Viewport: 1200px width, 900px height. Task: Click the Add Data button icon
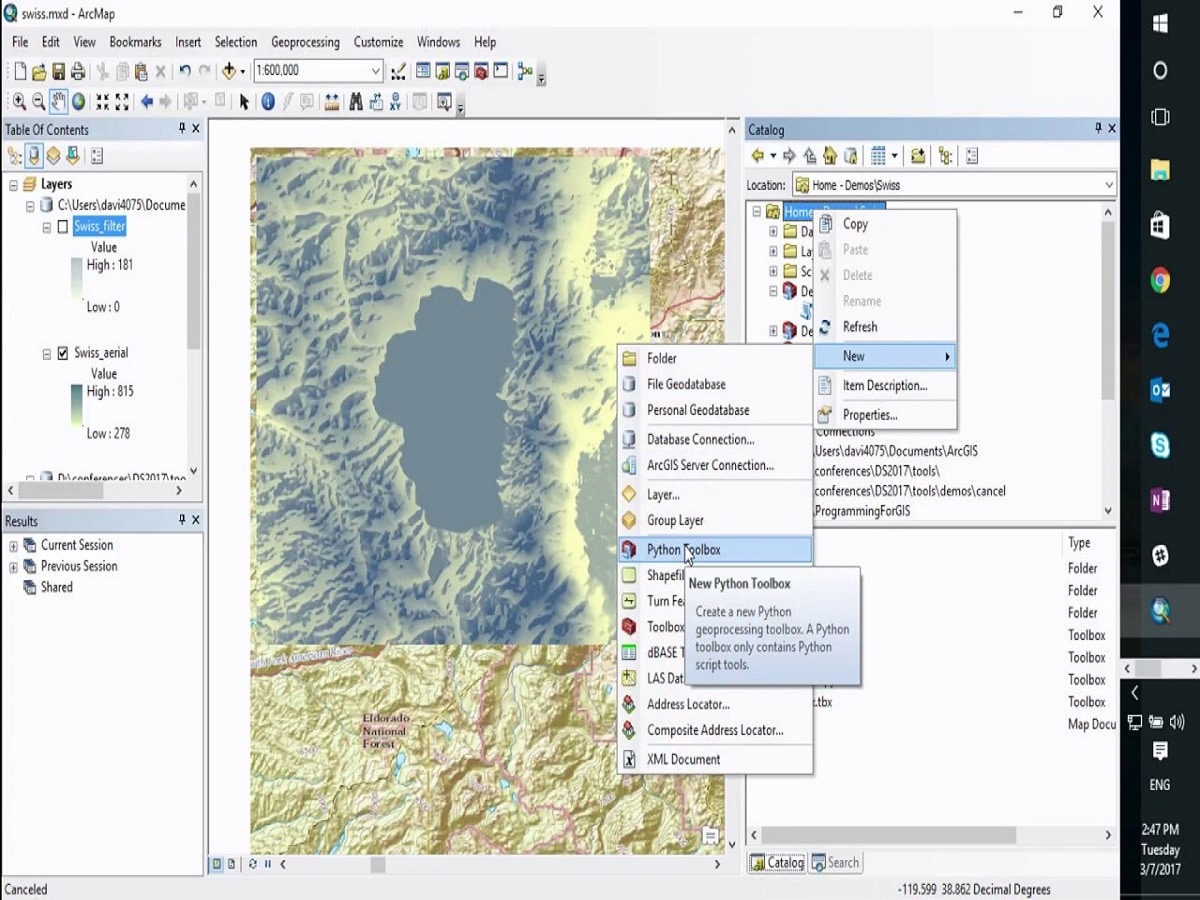(x=229, y=71)
